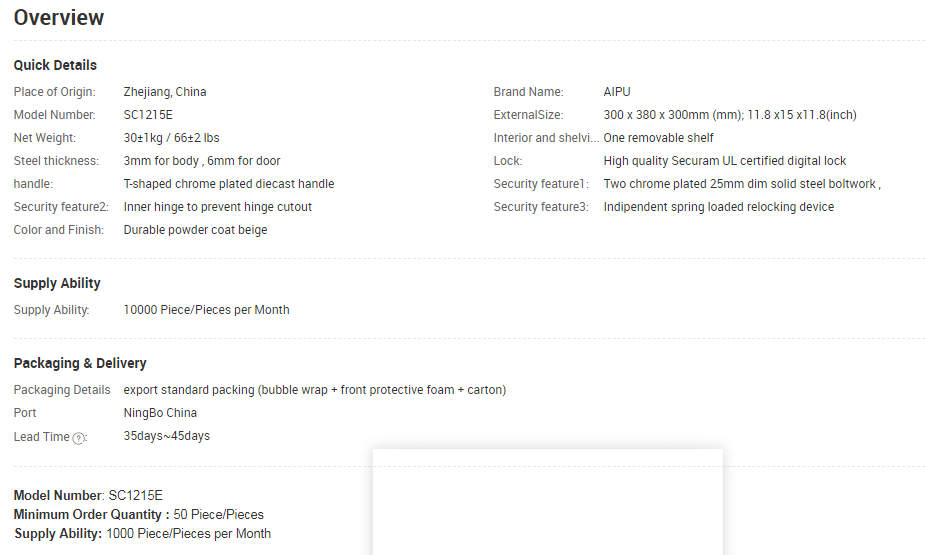Viewport: 925px width, 555px height.
Task: Click the external size dimensions value
Action: click(730, 115)
